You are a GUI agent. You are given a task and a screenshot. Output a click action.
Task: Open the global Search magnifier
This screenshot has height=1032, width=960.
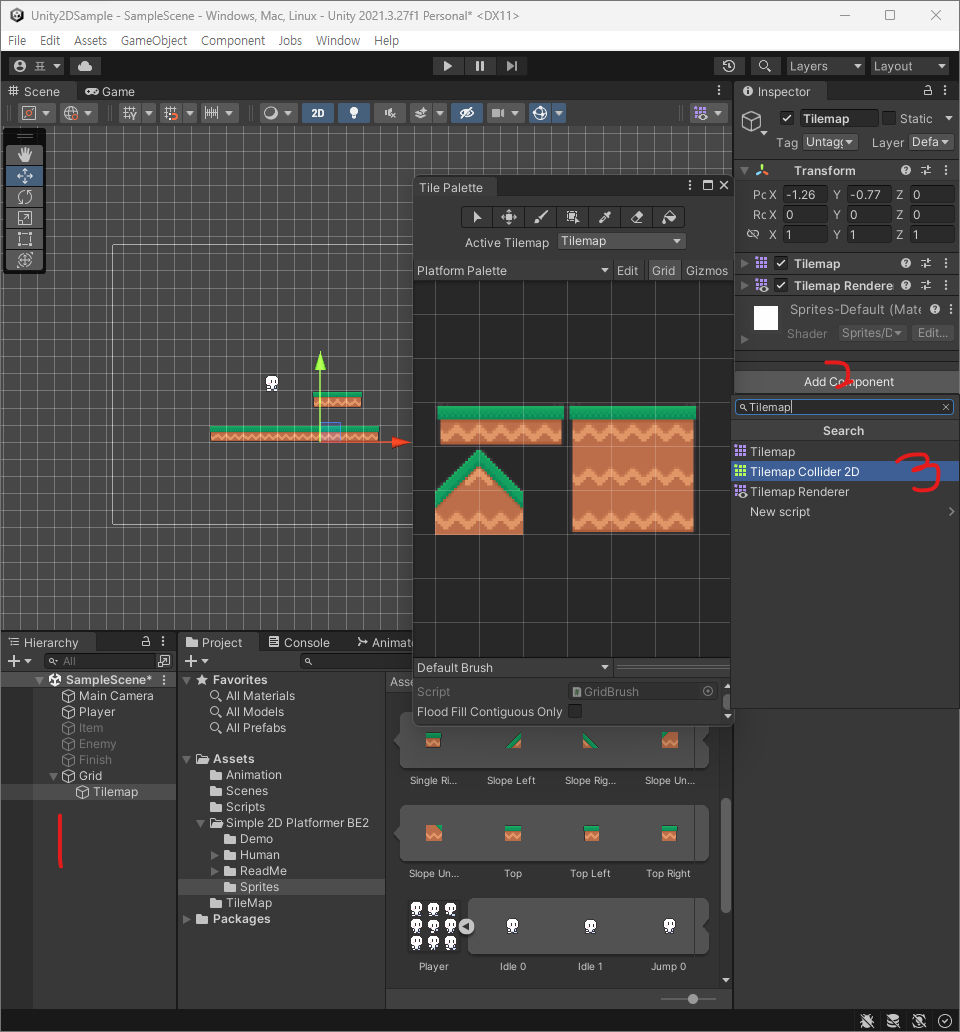[x=765, y=66]
